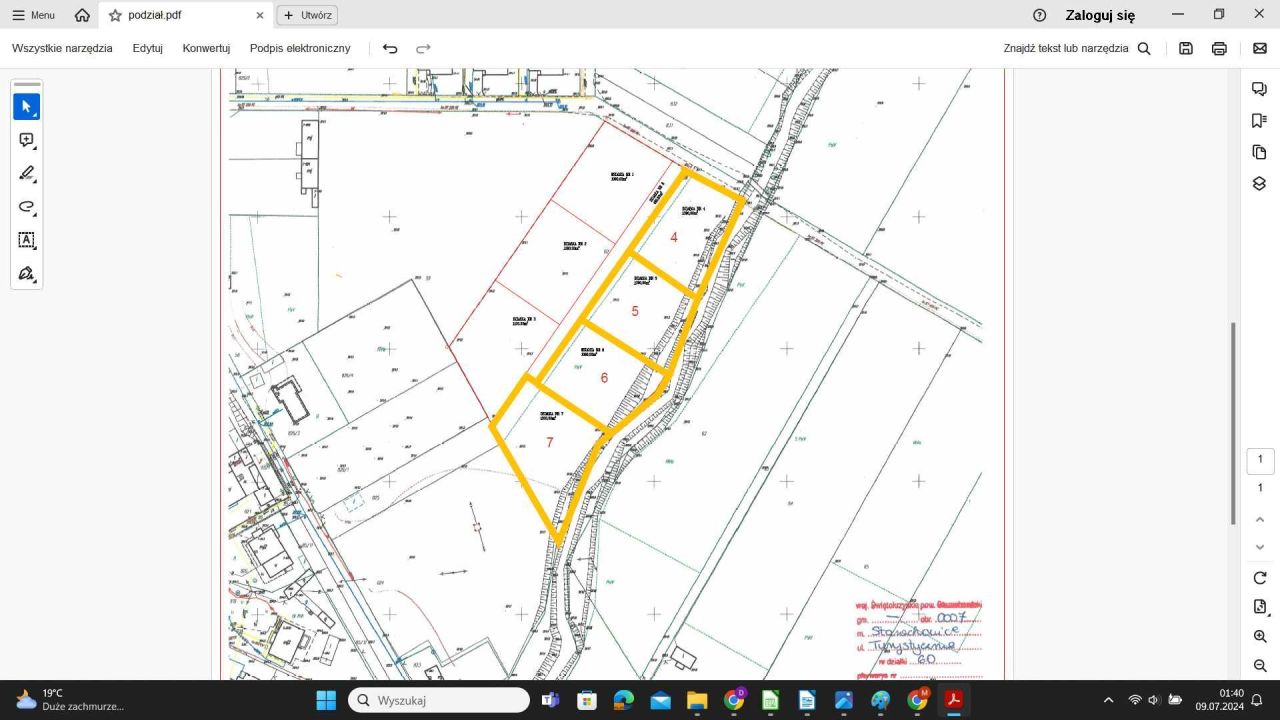Select the arrow selection tool
The height and width of the screenshot is (720, 1280).
(26, 106)
